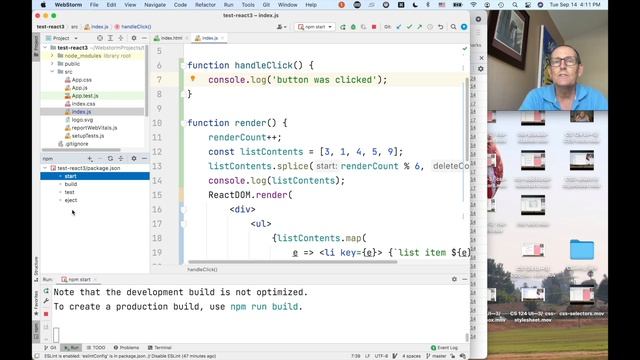
Task: Open the Event Log button
Action: 444,348
